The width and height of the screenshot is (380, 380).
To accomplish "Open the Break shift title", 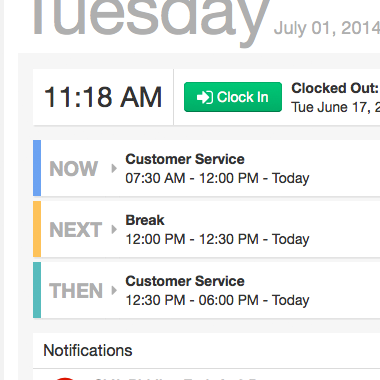I will tap(145, 220).
